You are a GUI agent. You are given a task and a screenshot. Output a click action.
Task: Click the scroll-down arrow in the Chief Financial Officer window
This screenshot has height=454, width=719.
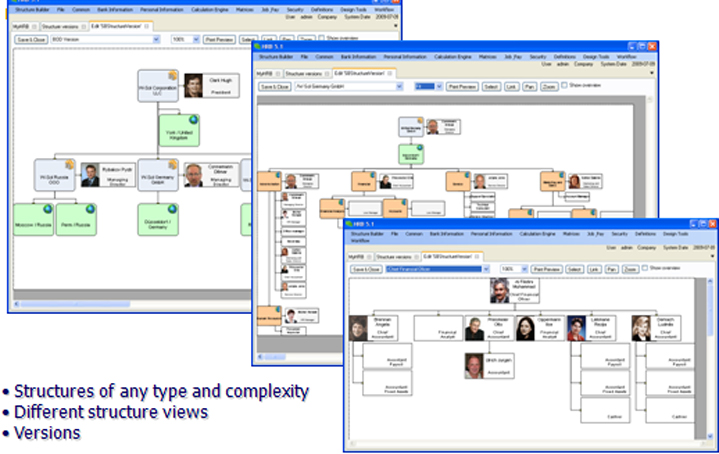710,436
